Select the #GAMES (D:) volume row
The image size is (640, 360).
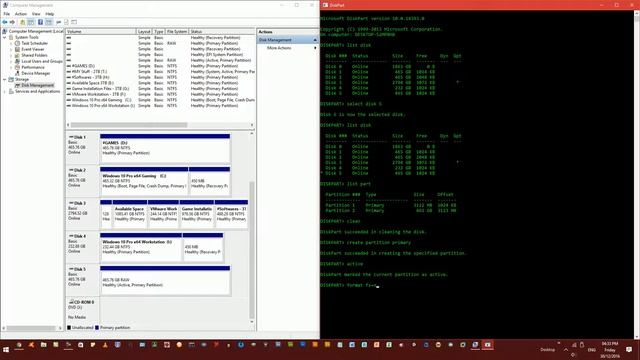pos(160,66)
